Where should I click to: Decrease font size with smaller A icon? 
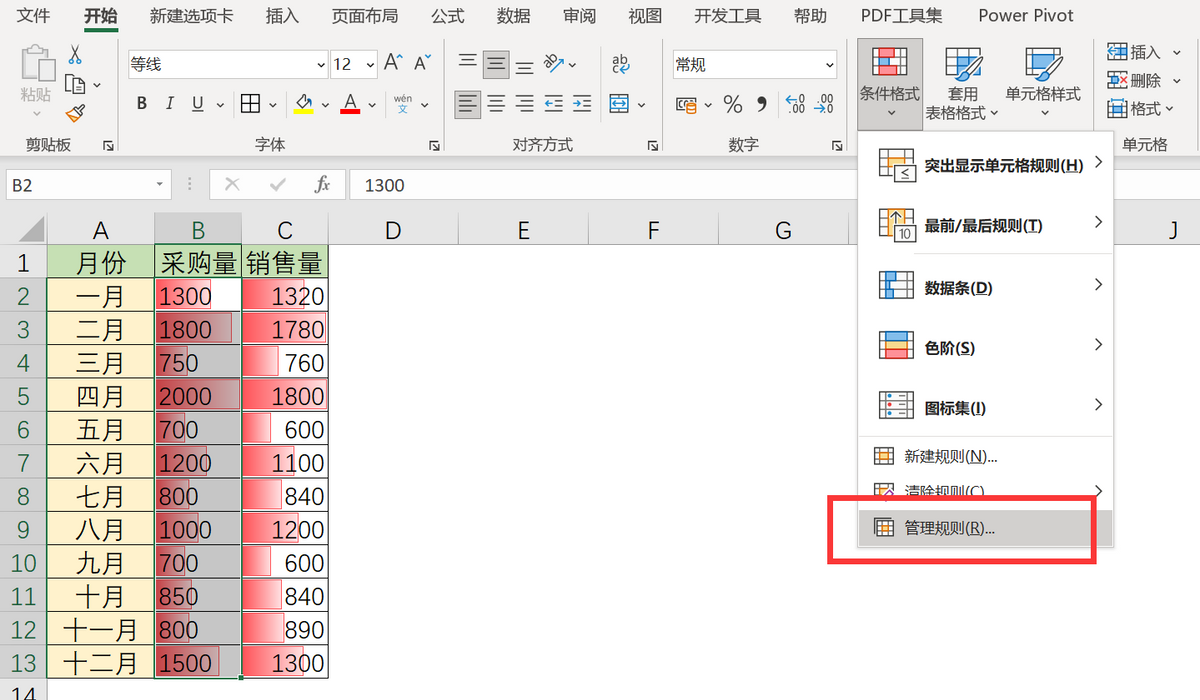[422, 64]
